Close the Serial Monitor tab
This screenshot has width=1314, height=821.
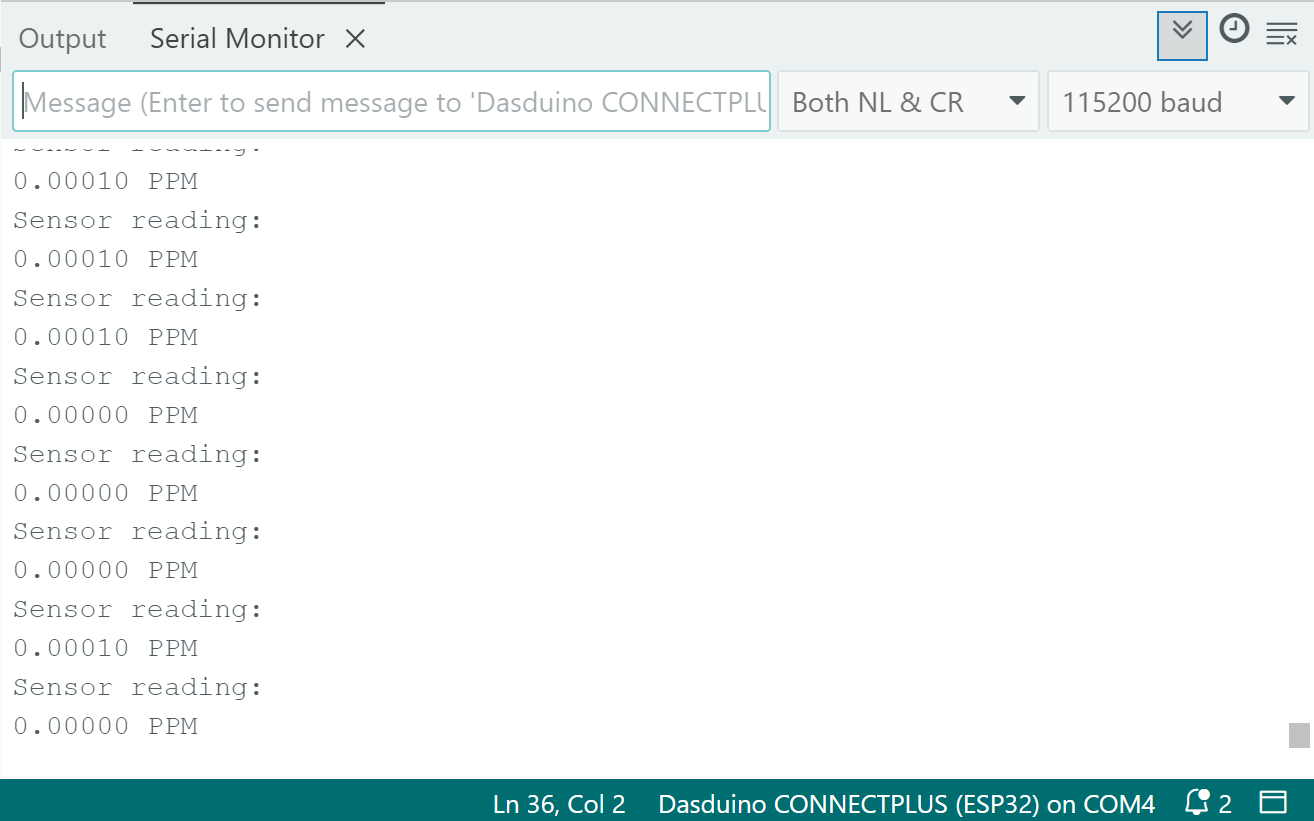355,39
